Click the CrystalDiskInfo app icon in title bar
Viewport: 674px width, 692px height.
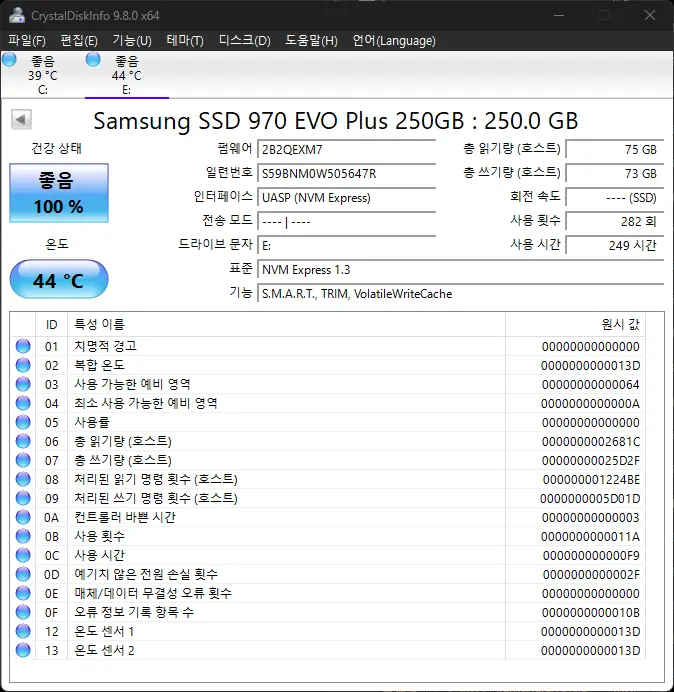click(x=17, y=15)
